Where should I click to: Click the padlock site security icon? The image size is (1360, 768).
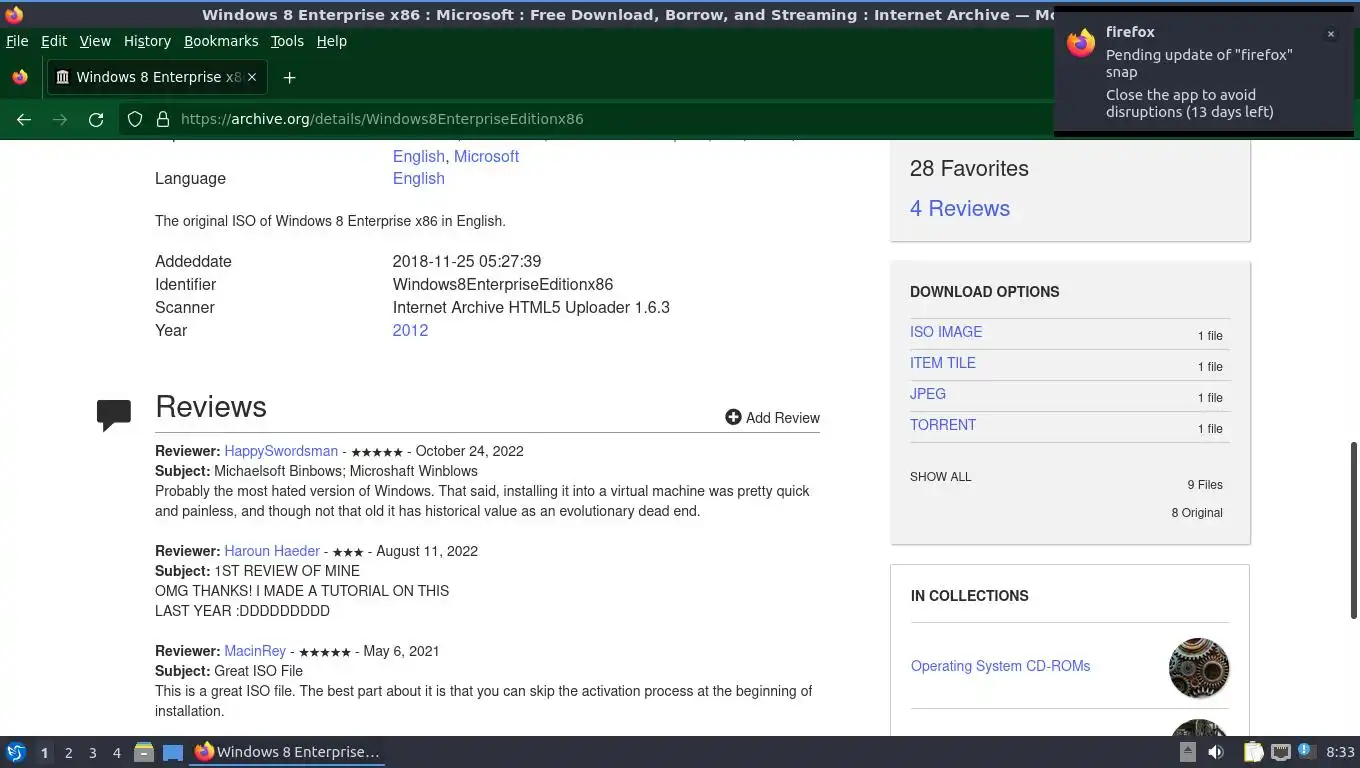coord(163,119)
